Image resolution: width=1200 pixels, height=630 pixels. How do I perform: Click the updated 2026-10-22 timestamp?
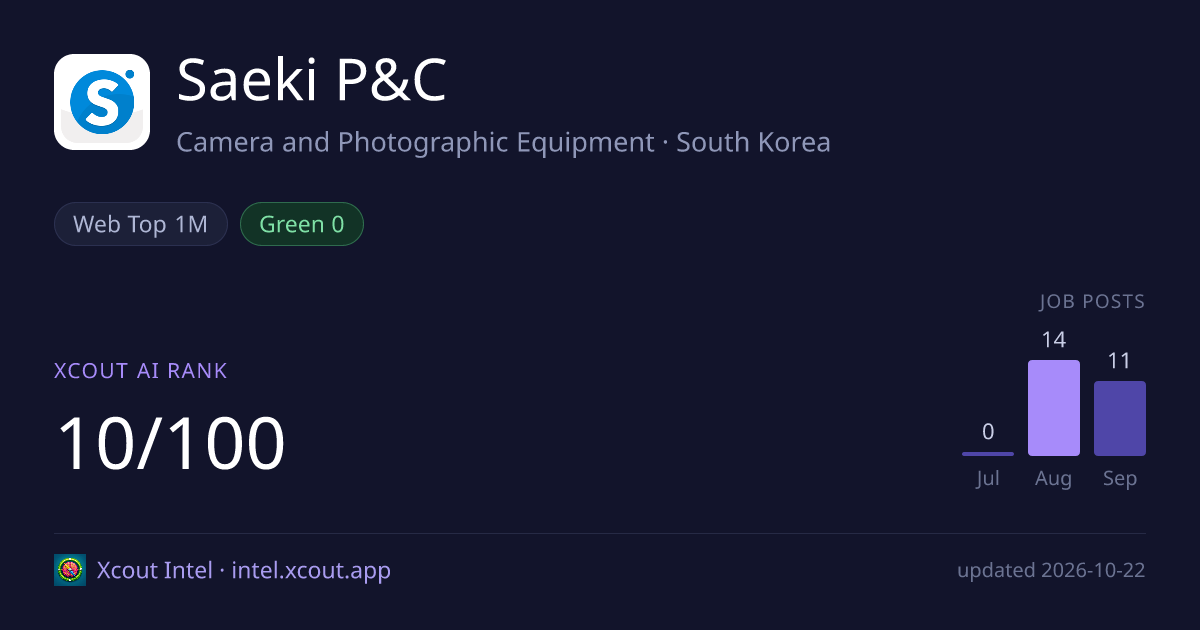1051,571
